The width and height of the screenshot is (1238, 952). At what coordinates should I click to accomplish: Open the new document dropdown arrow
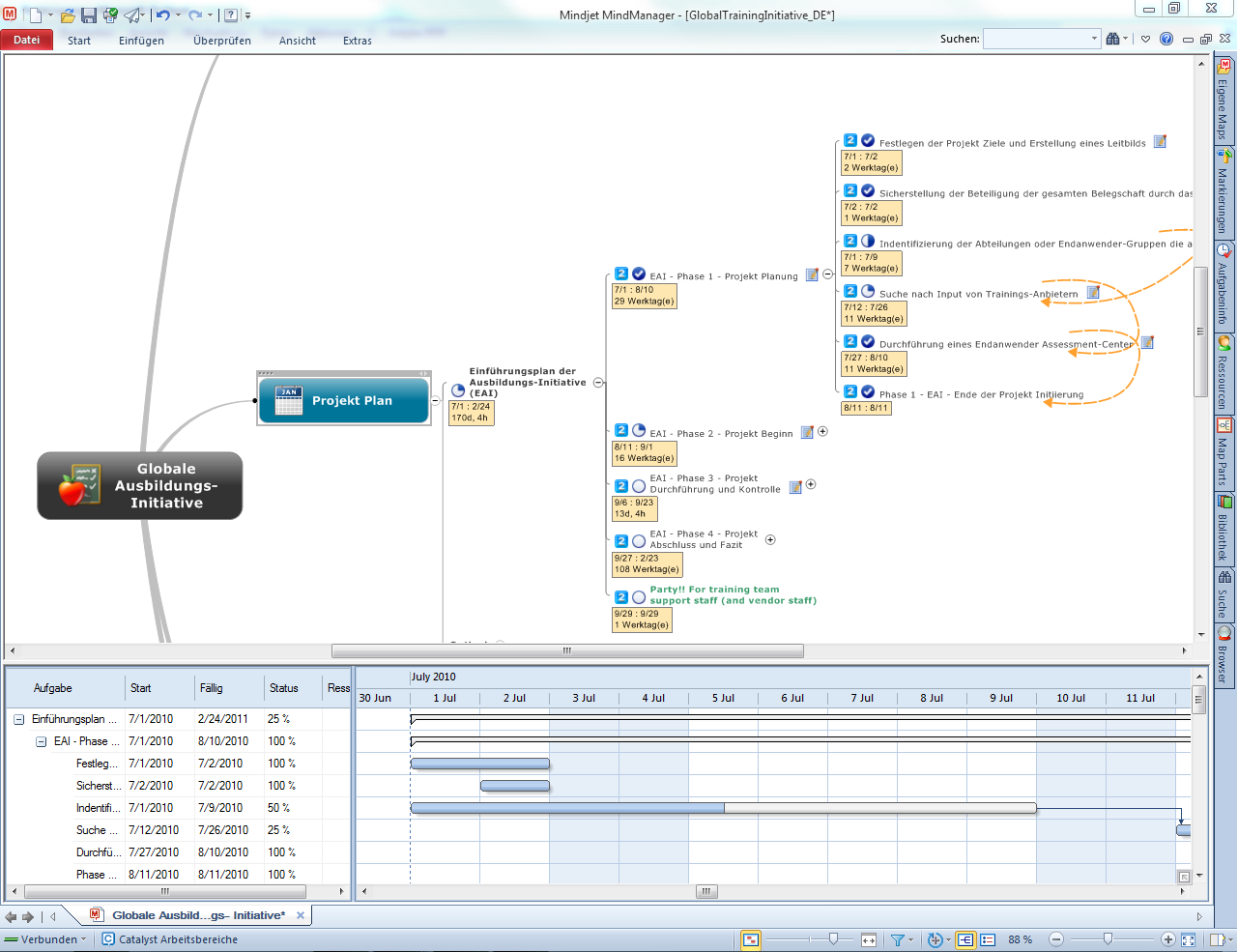51,15
